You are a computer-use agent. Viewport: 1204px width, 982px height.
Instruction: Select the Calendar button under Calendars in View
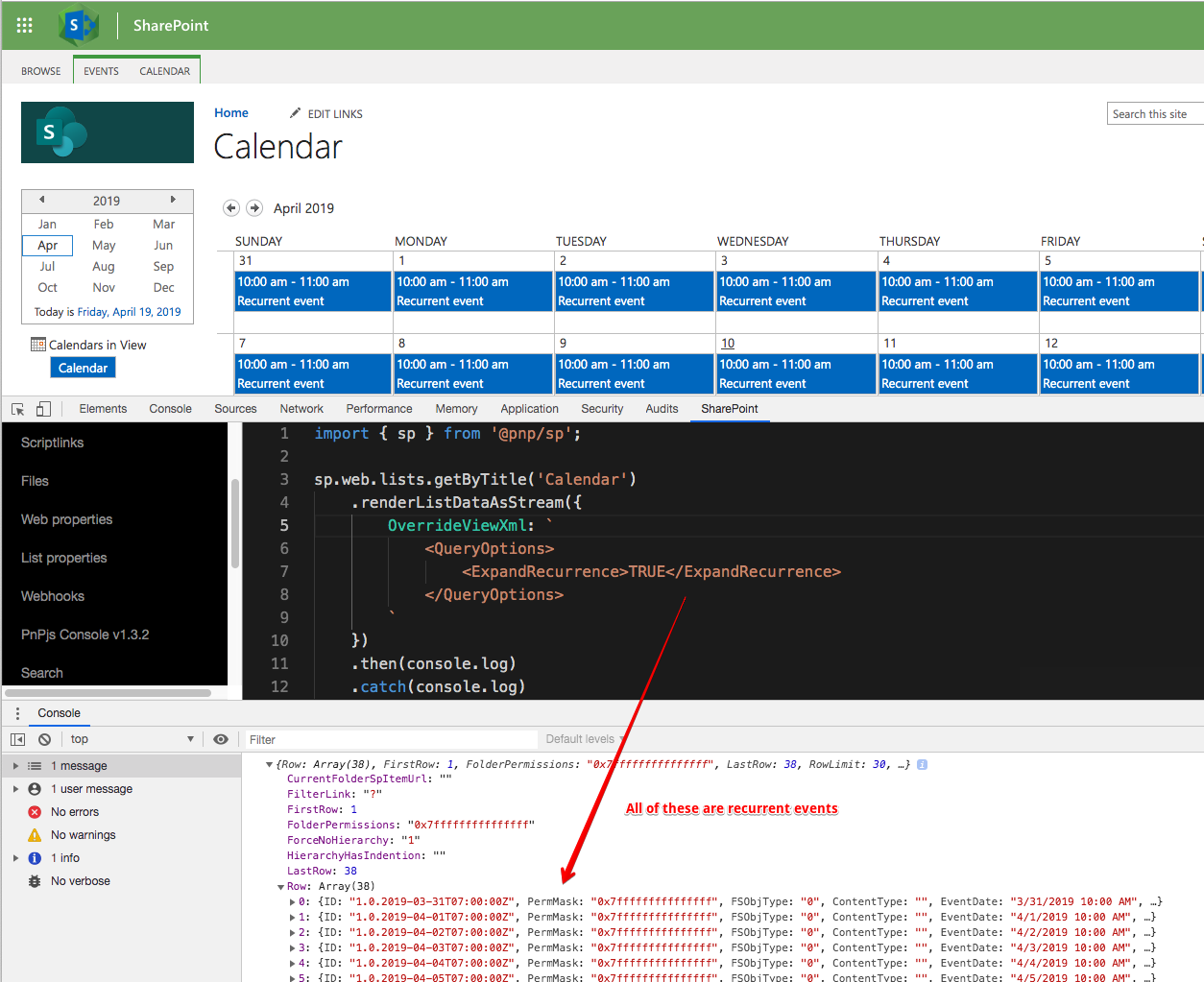[x=83, y=368]
